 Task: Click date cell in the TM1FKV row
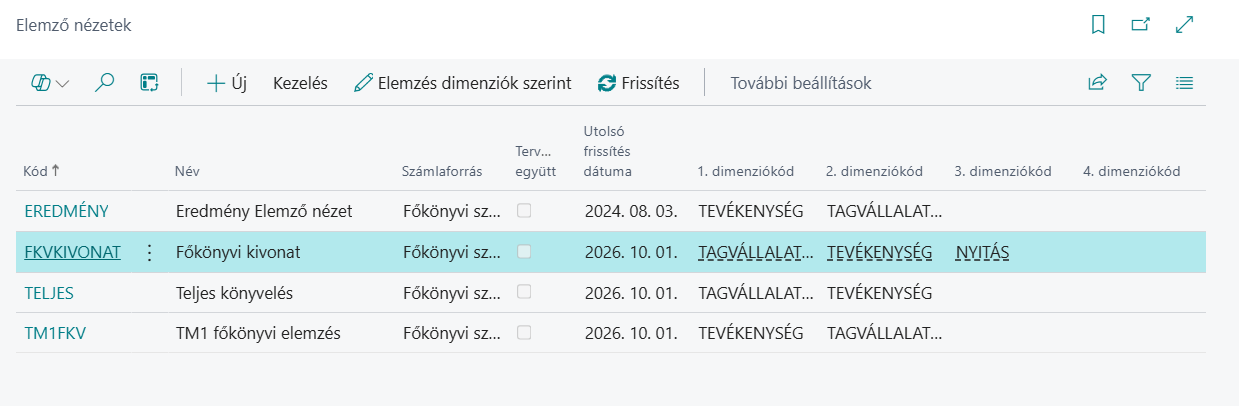click(631, 333)
